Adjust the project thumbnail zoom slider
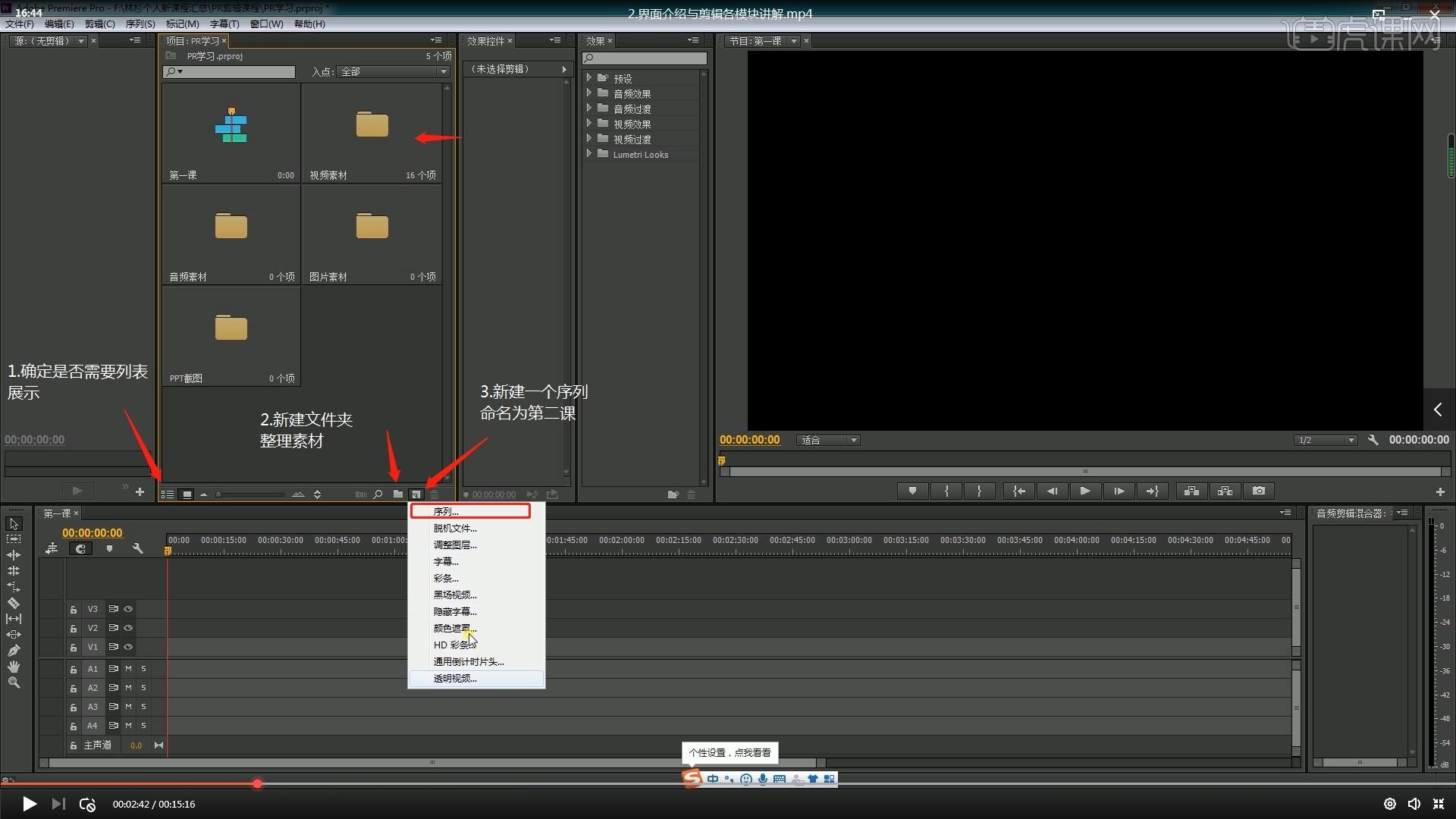This screenshot has width=1456, height=819. click(x=250, y=494)
